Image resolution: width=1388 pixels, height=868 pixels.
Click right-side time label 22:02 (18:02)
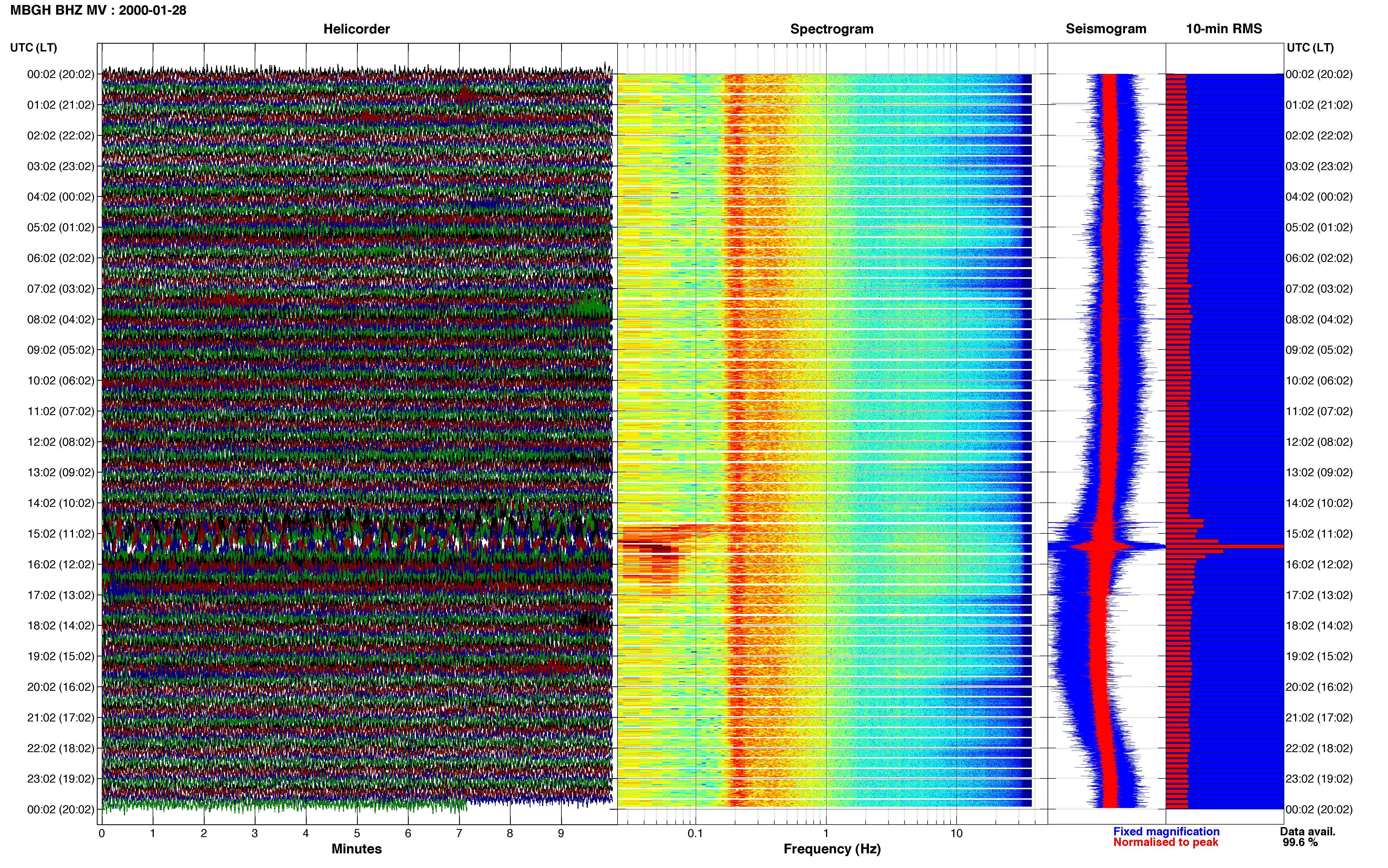pos(1319,749)
